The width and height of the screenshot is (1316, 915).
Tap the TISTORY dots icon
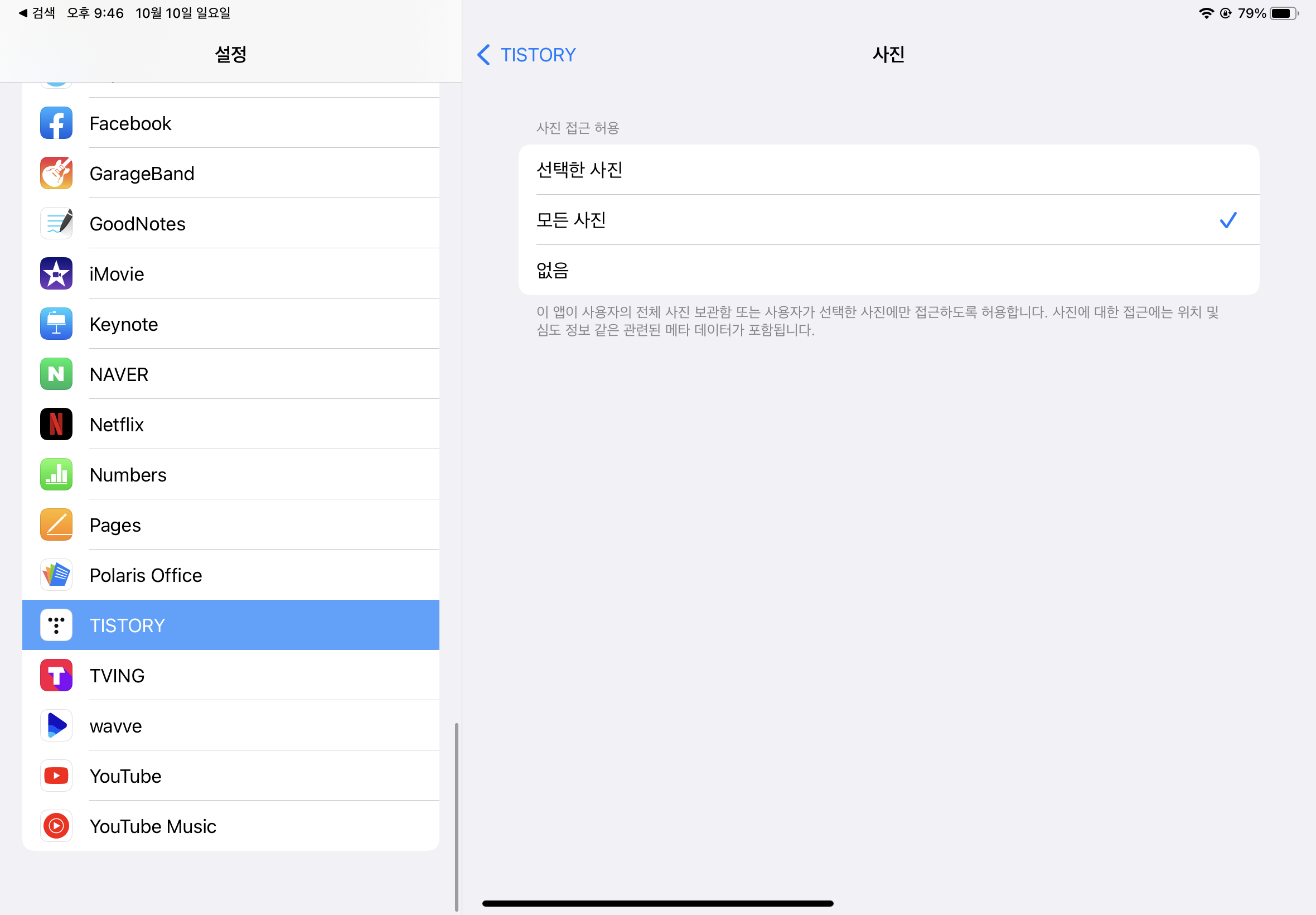coord(56,625)
